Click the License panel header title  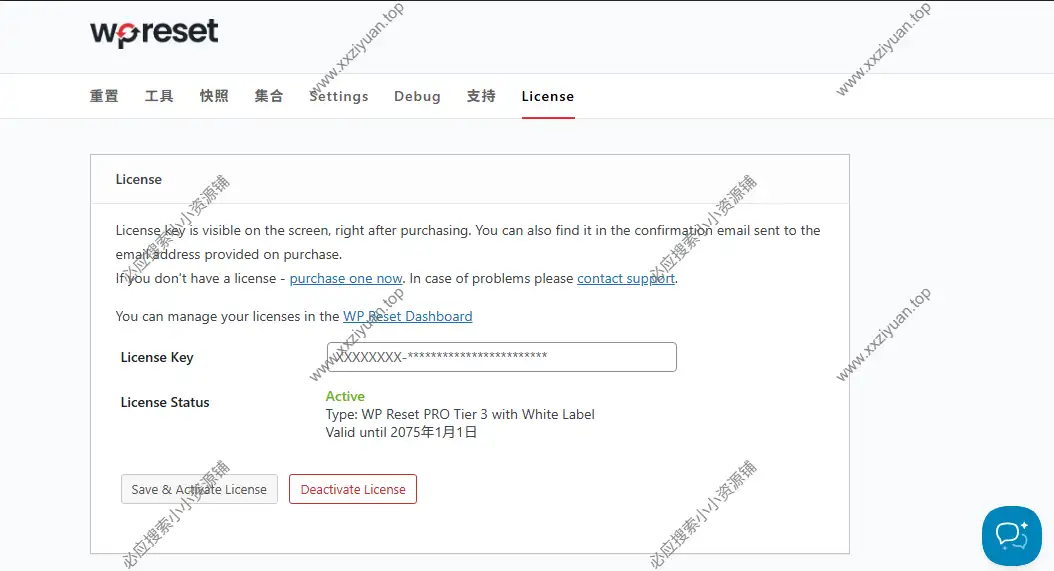point(139,179)
